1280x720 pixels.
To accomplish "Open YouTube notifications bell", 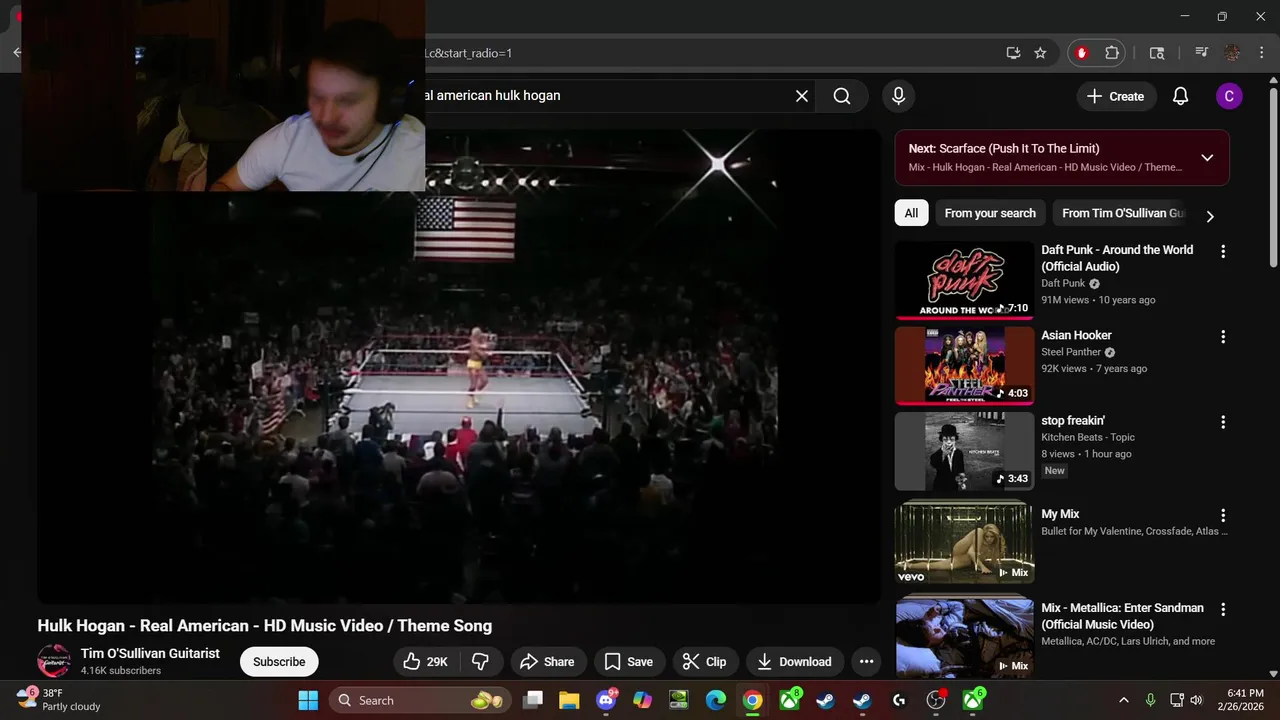I will 1180,96.
